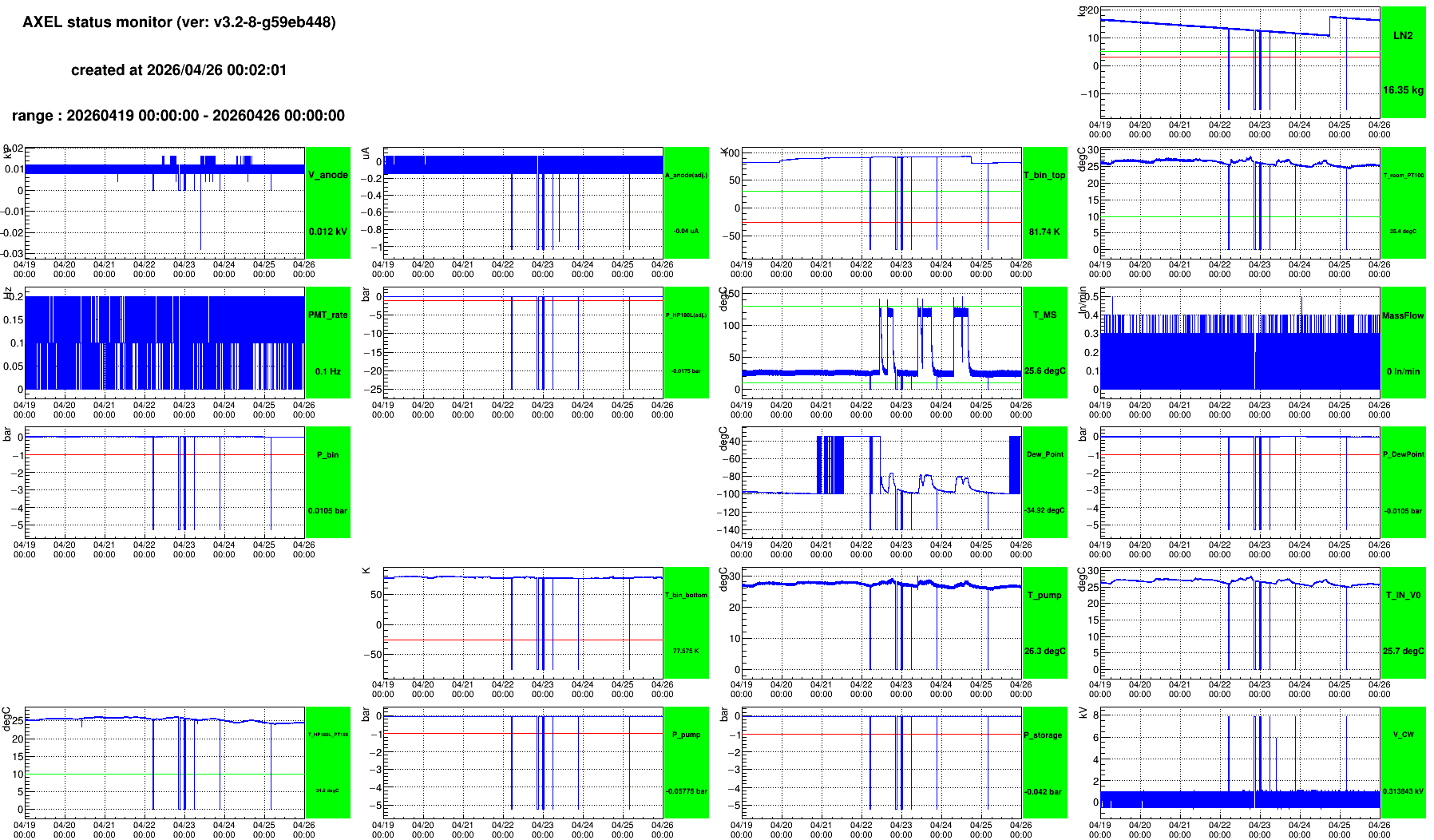This screenshot has height=840, width=1434.
Task: Click the P_bin status indicator
Action: point(327,482)
